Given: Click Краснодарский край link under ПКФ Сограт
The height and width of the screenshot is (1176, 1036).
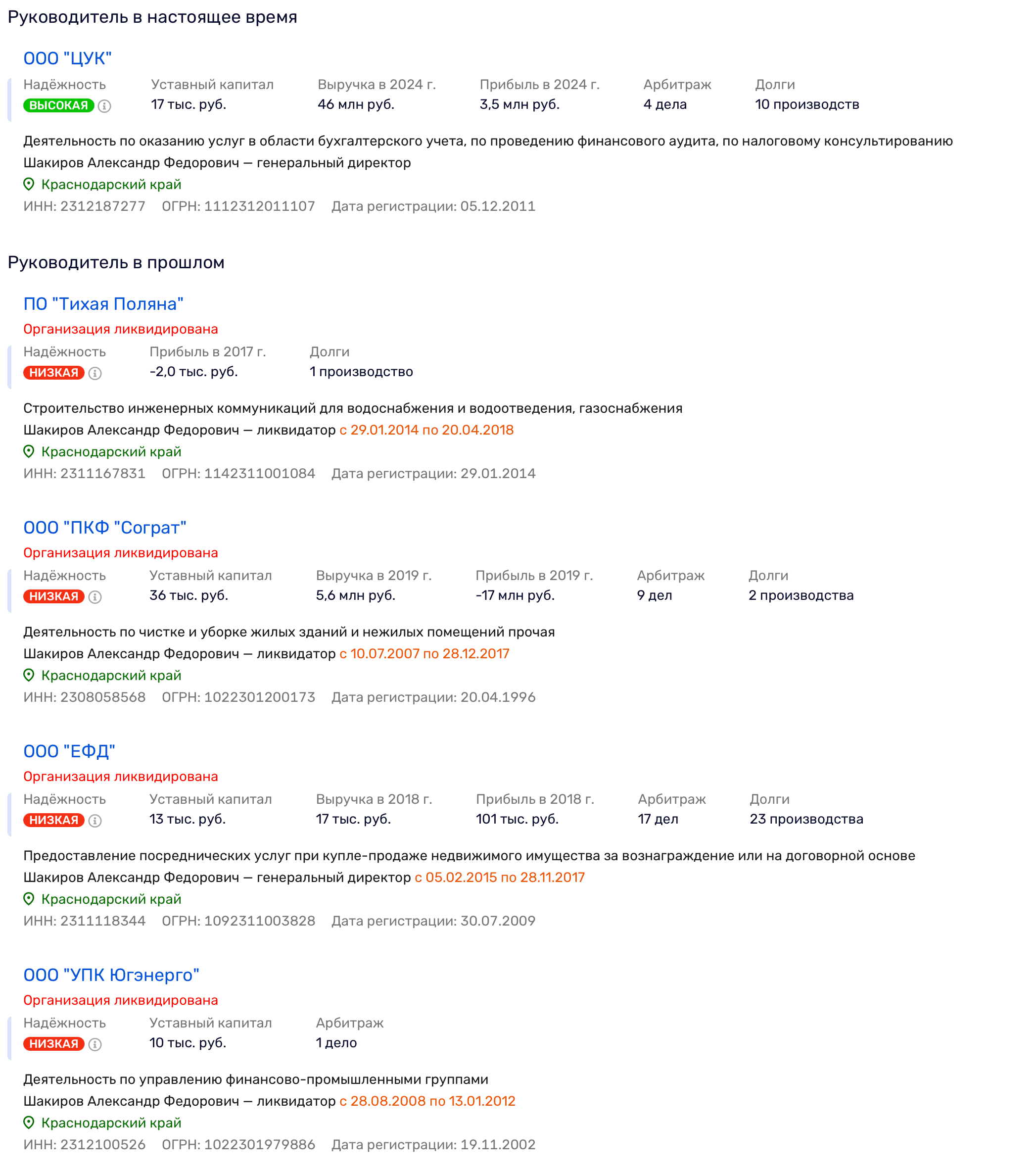Looking at the screenshot, I should point(111,676).
